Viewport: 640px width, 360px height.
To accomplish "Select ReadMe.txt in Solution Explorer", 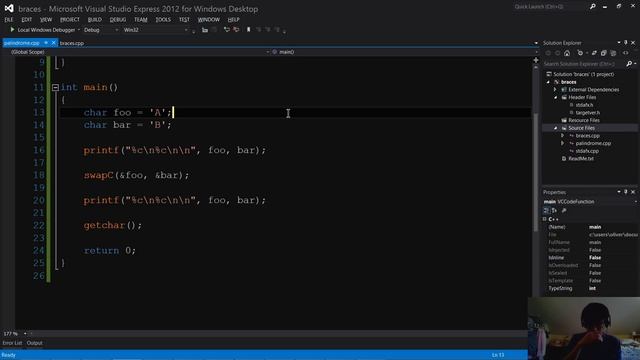I will pyautogui.click(x=581, y=159).
